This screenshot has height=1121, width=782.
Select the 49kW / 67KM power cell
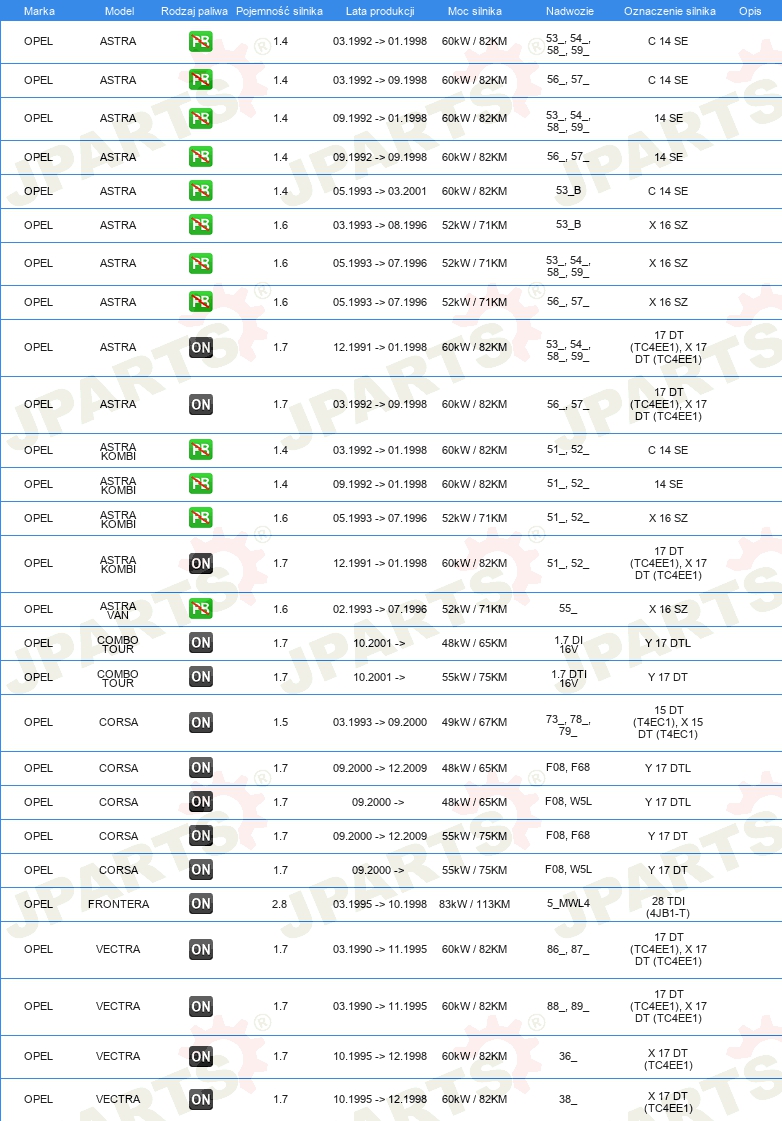click(x=475, y=723)
